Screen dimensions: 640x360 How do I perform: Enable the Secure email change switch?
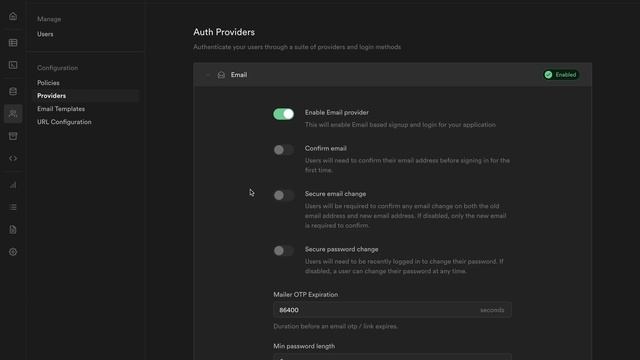[x=284, y=195]
